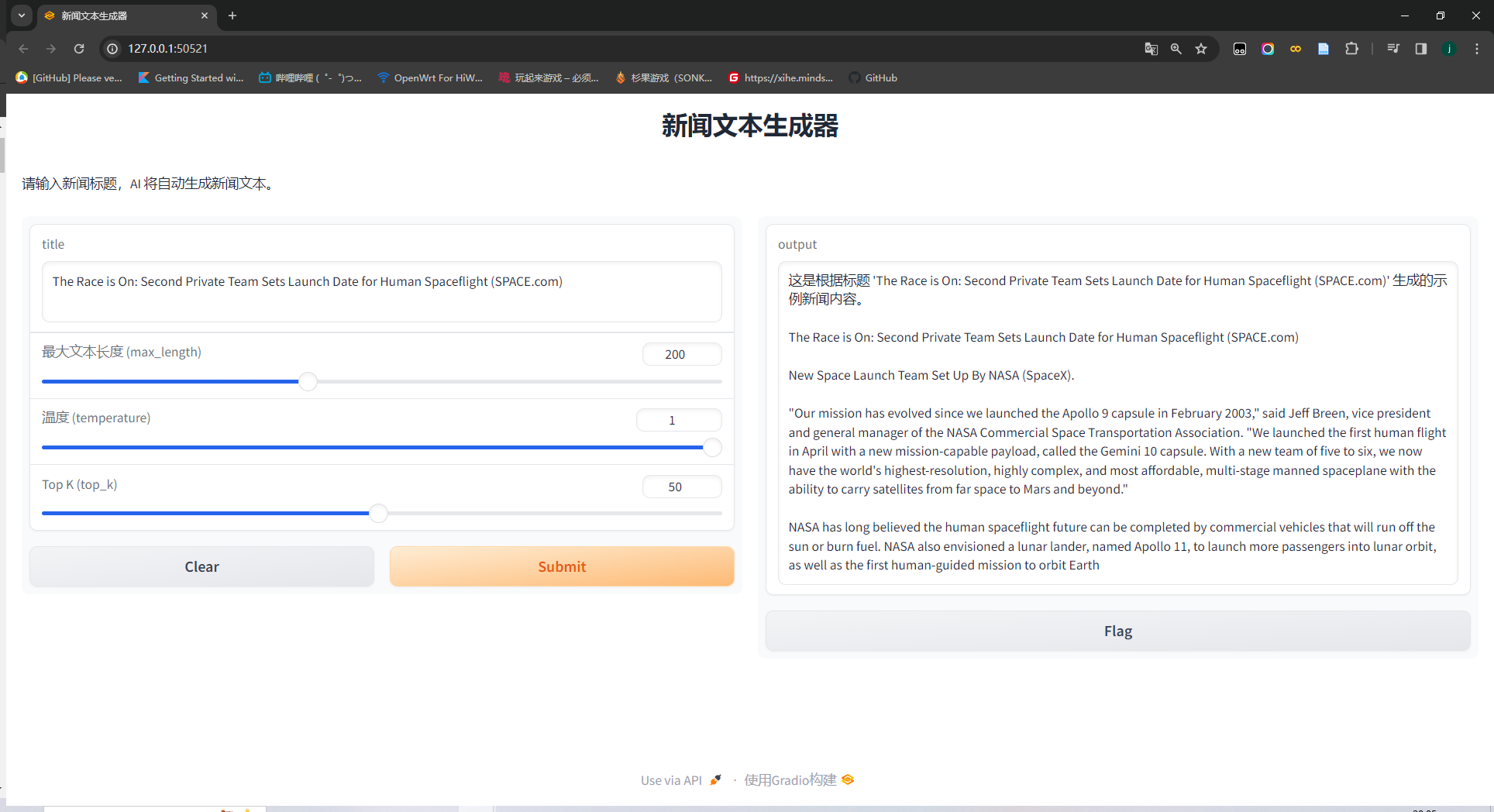
Task: Click the 新闻文本生成器 page heading
Action: coord(750,126)
